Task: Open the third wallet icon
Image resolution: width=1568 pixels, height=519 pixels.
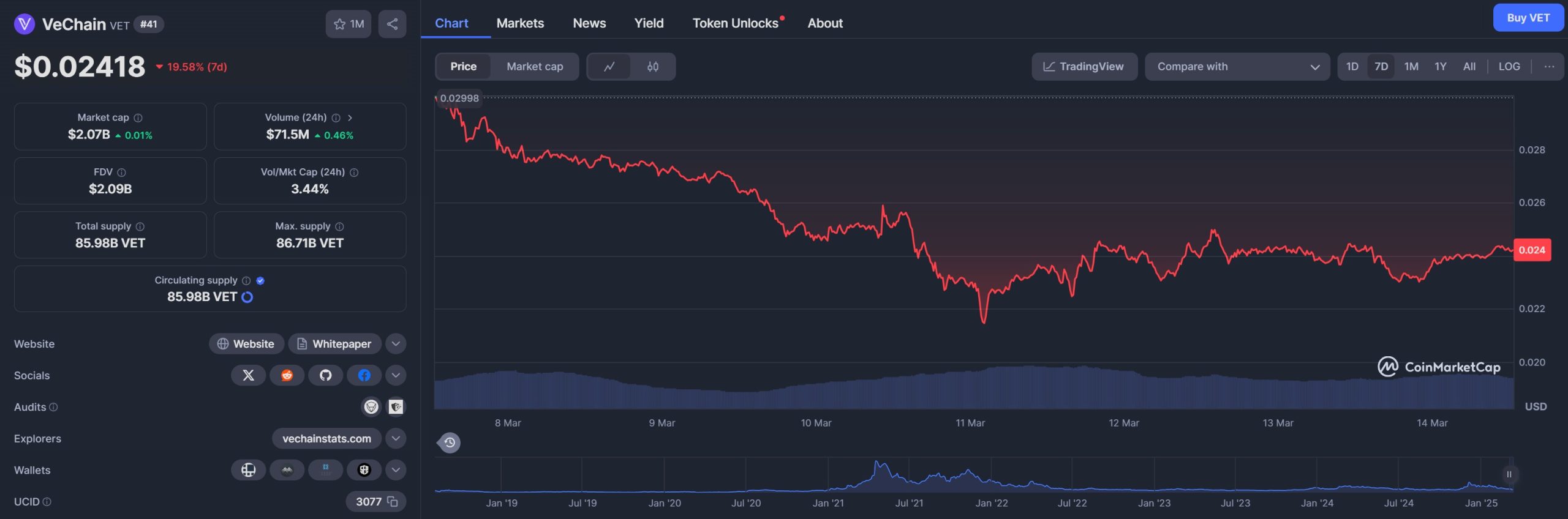Action: (325, 470)
